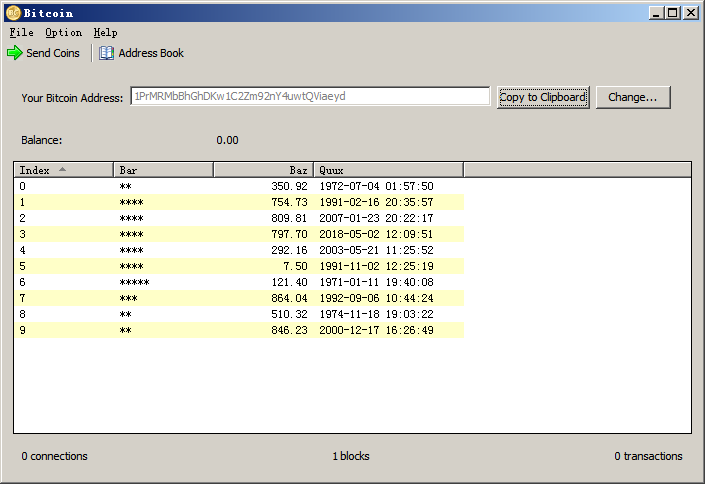Select row with Baz value 7.50

point(239,266)
